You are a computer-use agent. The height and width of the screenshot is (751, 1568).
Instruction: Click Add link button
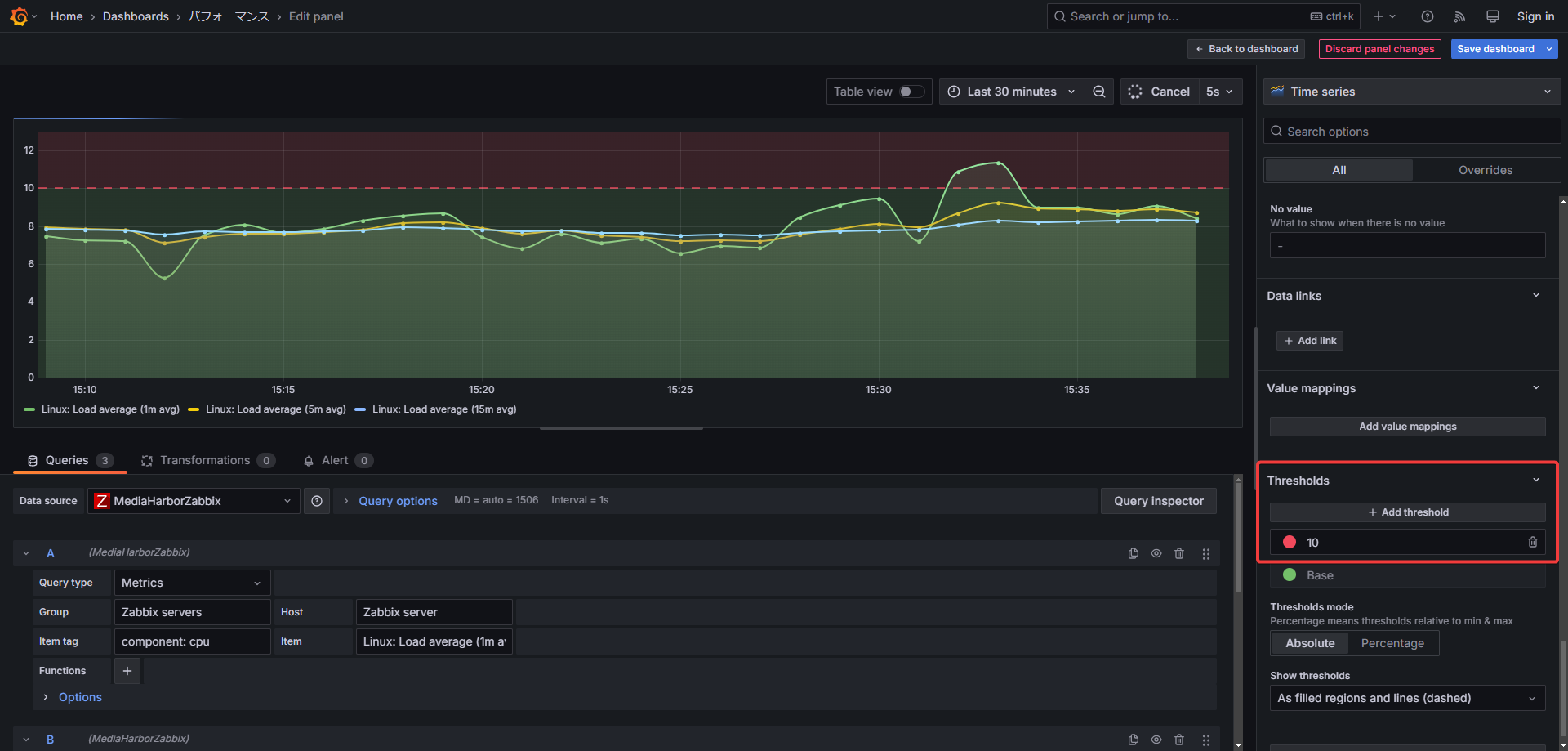click(1310, 341)
